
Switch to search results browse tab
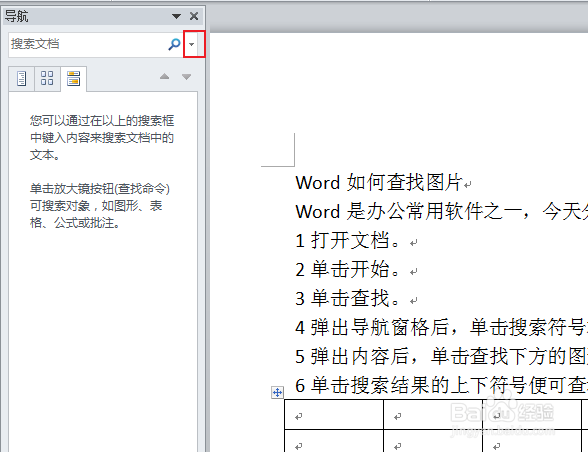74,79
